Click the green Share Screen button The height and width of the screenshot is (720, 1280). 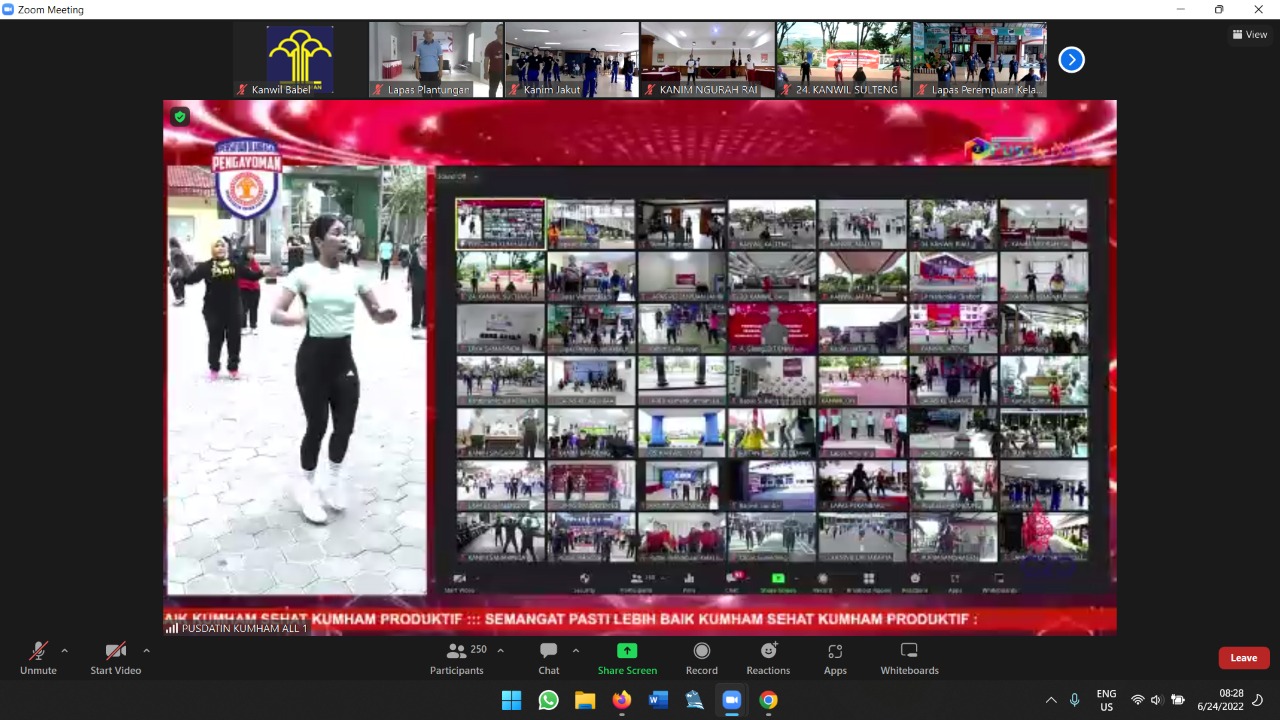tap(627, 658)
